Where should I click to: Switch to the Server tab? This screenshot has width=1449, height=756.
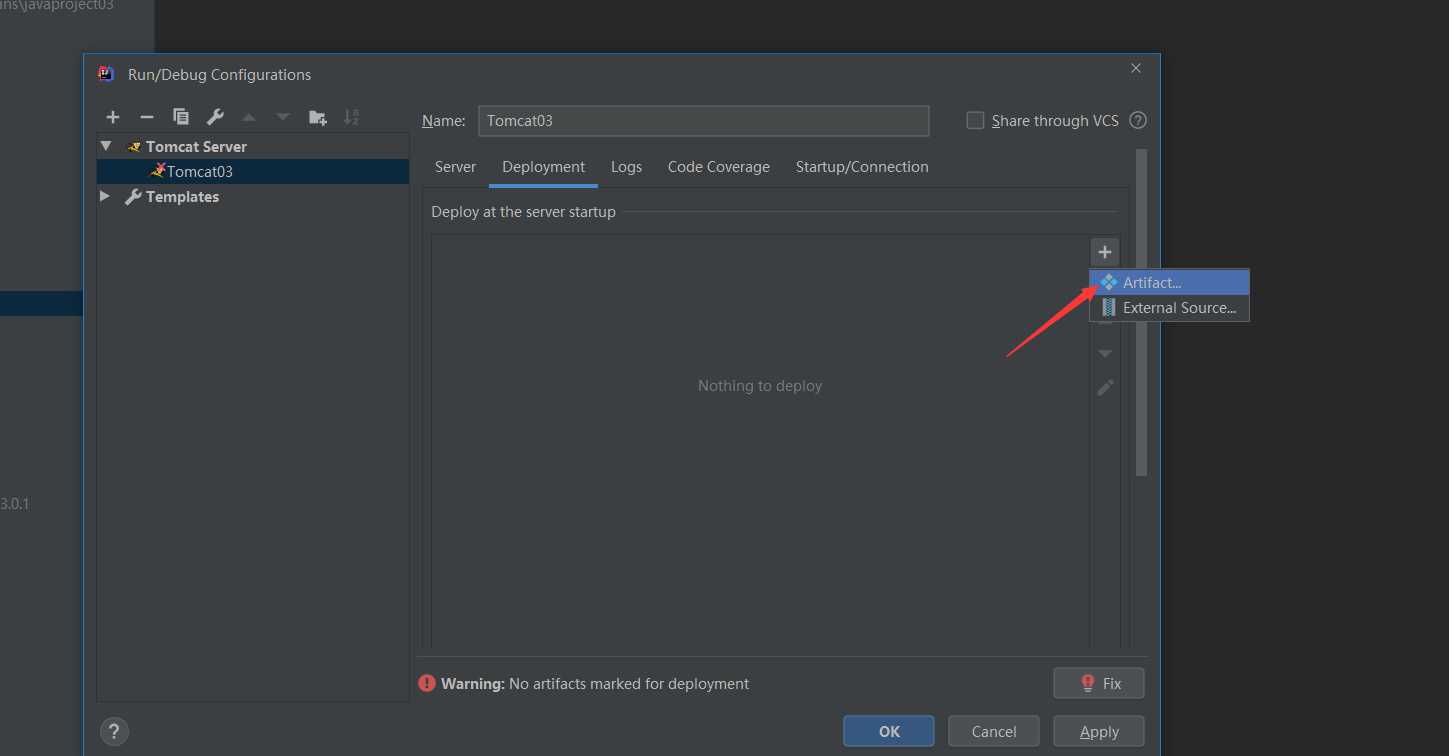coord(455,167)
